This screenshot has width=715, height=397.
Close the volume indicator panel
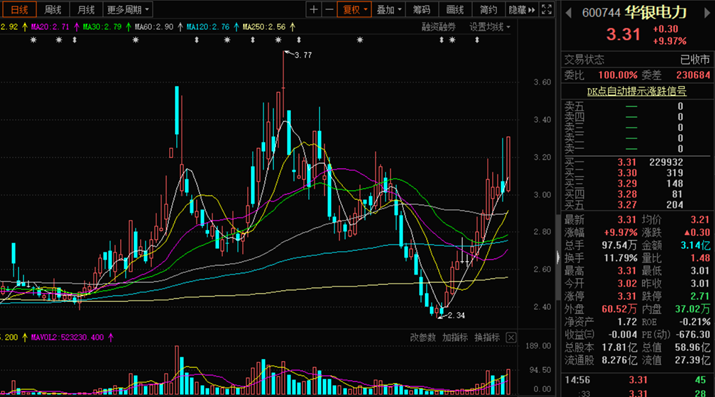point(511,338)
